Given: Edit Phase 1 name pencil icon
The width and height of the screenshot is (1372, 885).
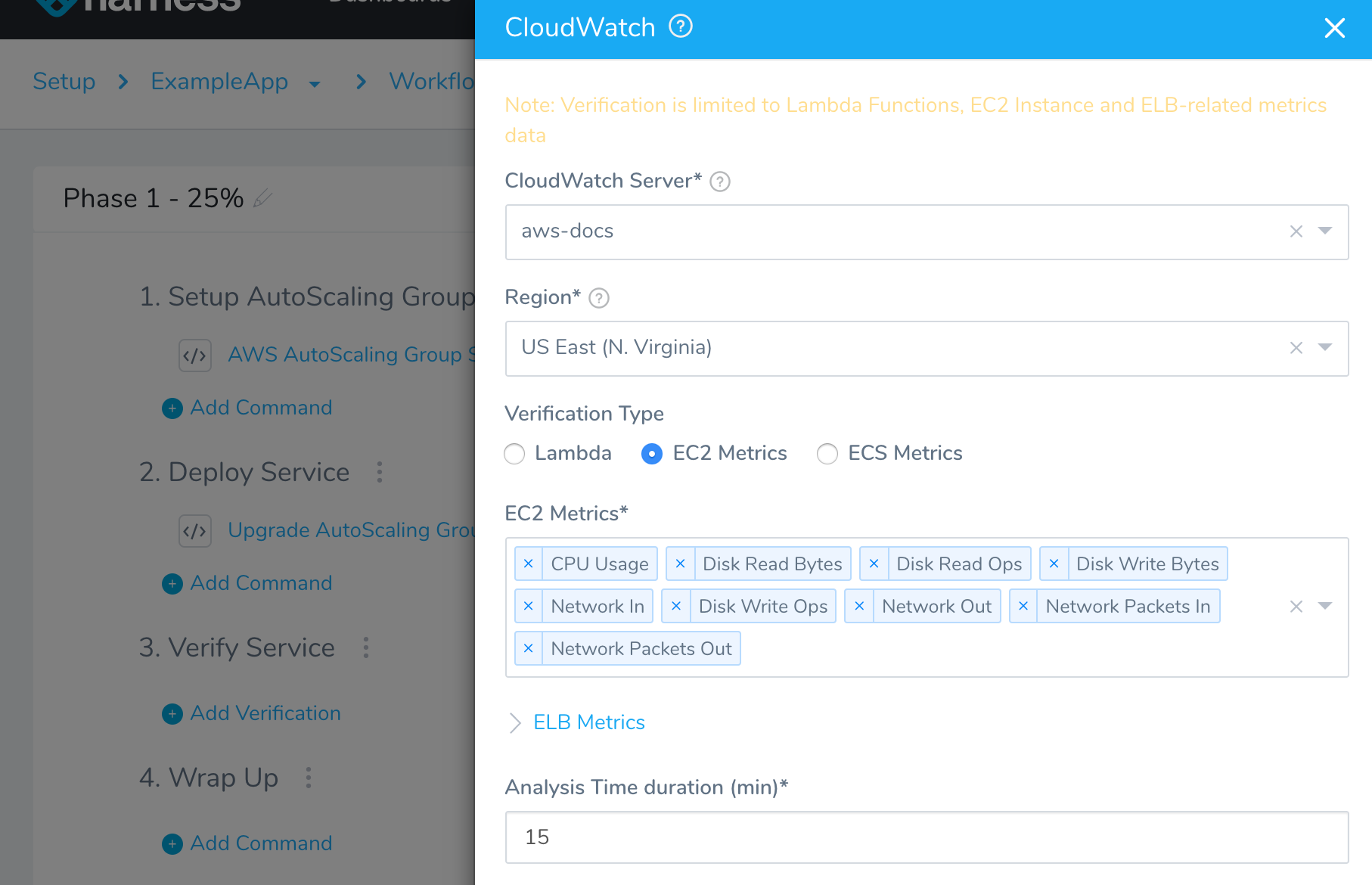Looking at the screenshot, I should tap(262, 198).
